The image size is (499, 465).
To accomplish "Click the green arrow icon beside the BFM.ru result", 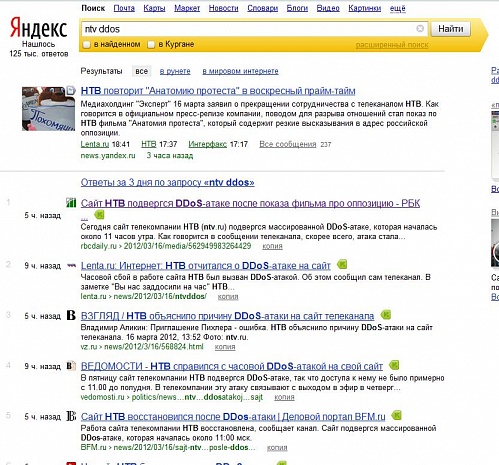I will click(396, 415).
